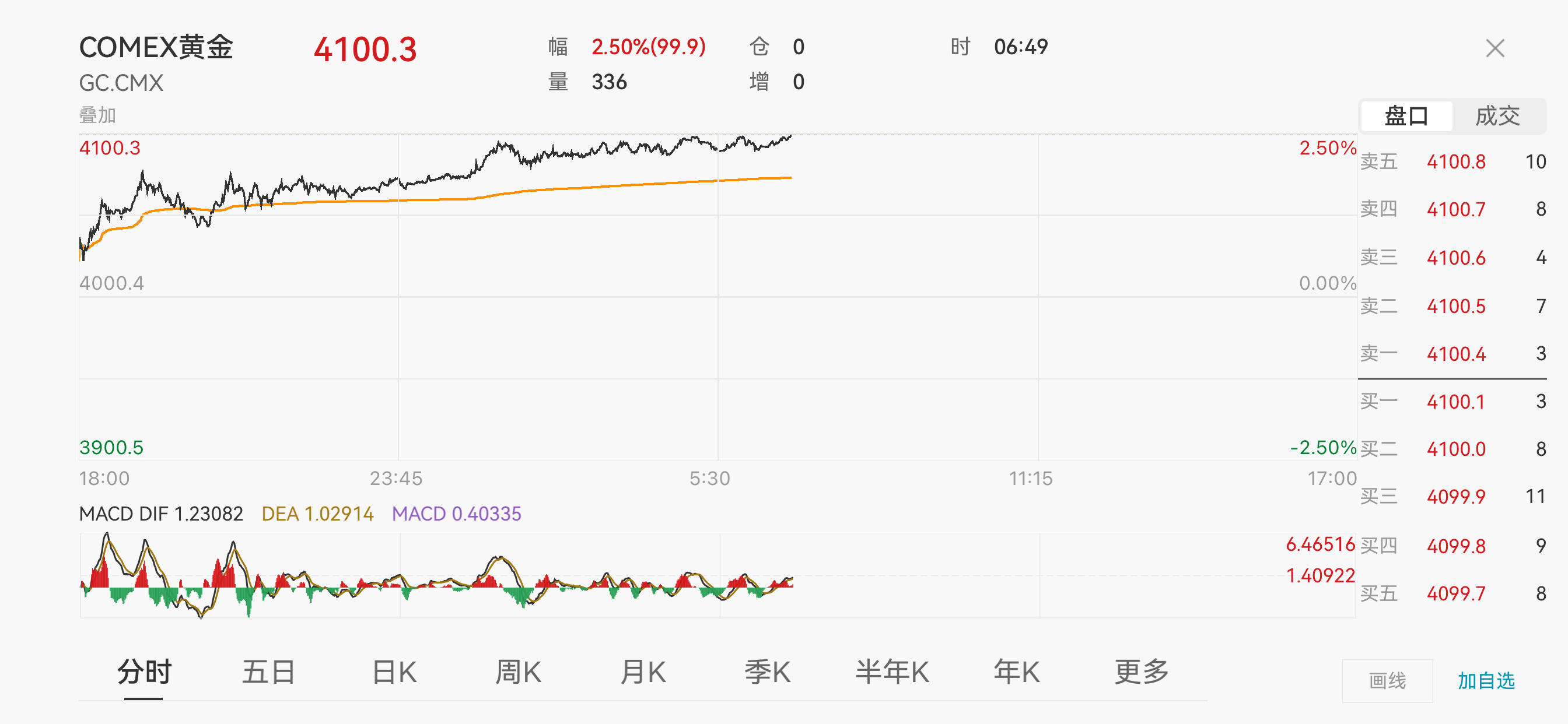
Task: Click the 卖五 ask row at 4100.8
Action: 1456,162
